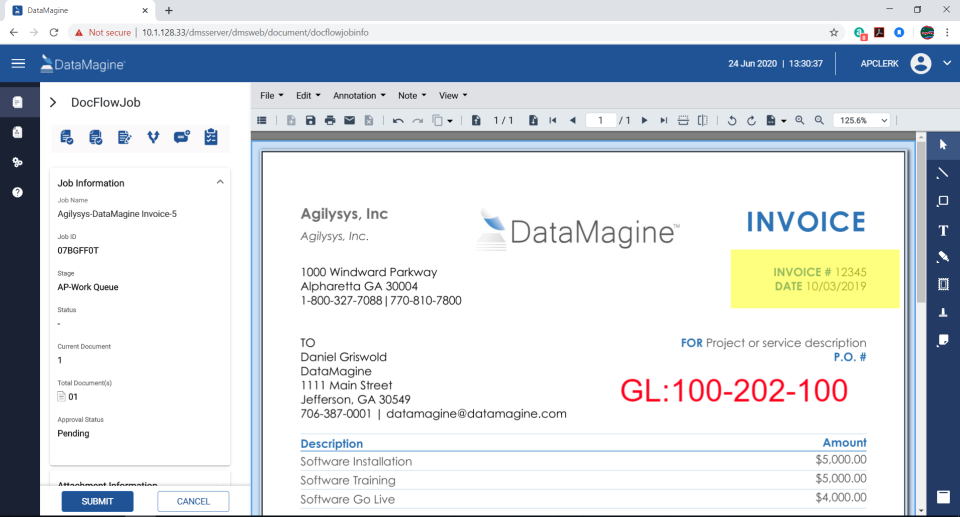This screenshot has width=960, height=517.
Task: Open the export document dropdown arrow
Action: [x=784, y=121]
